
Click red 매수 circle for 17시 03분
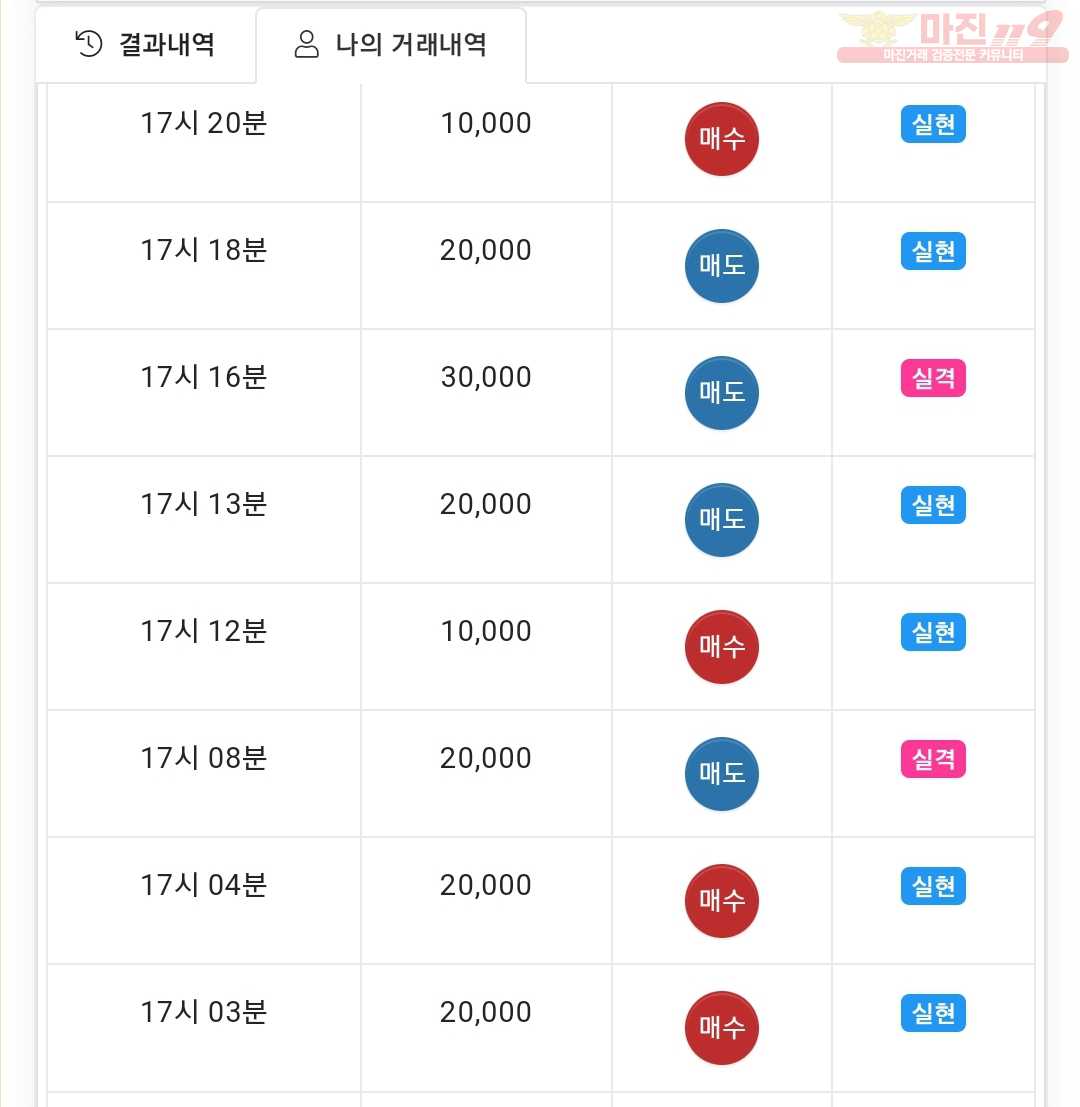pyautogui.click(x=721, y=1028)
